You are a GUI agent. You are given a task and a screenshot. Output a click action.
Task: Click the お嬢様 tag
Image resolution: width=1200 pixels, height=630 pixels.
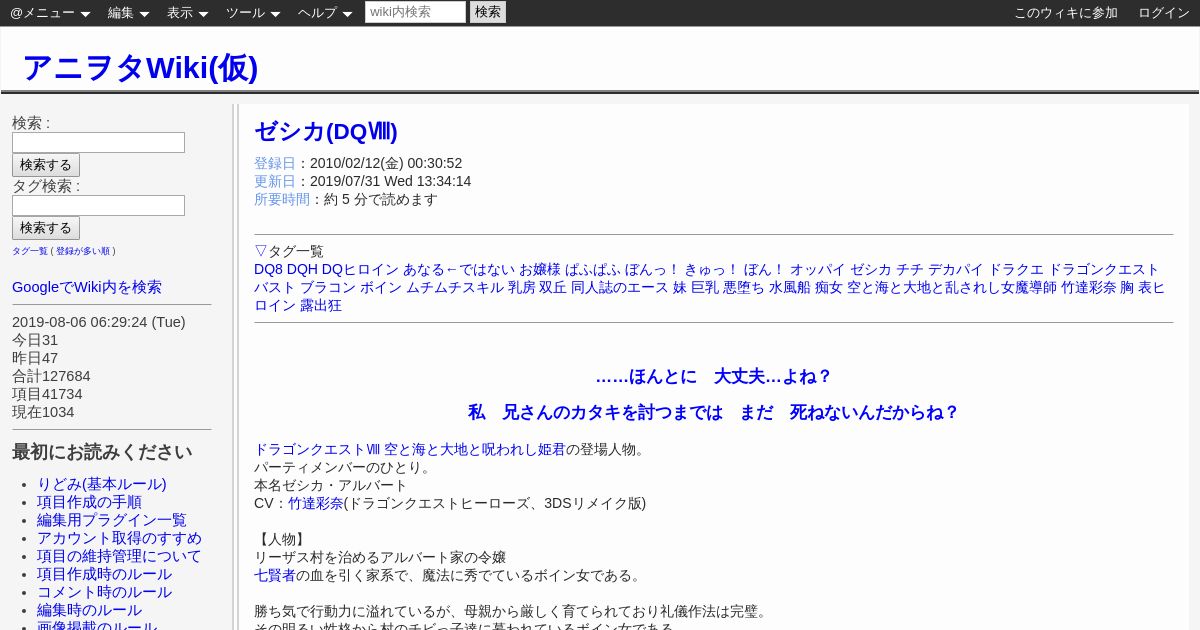click(x=540, y=269)
